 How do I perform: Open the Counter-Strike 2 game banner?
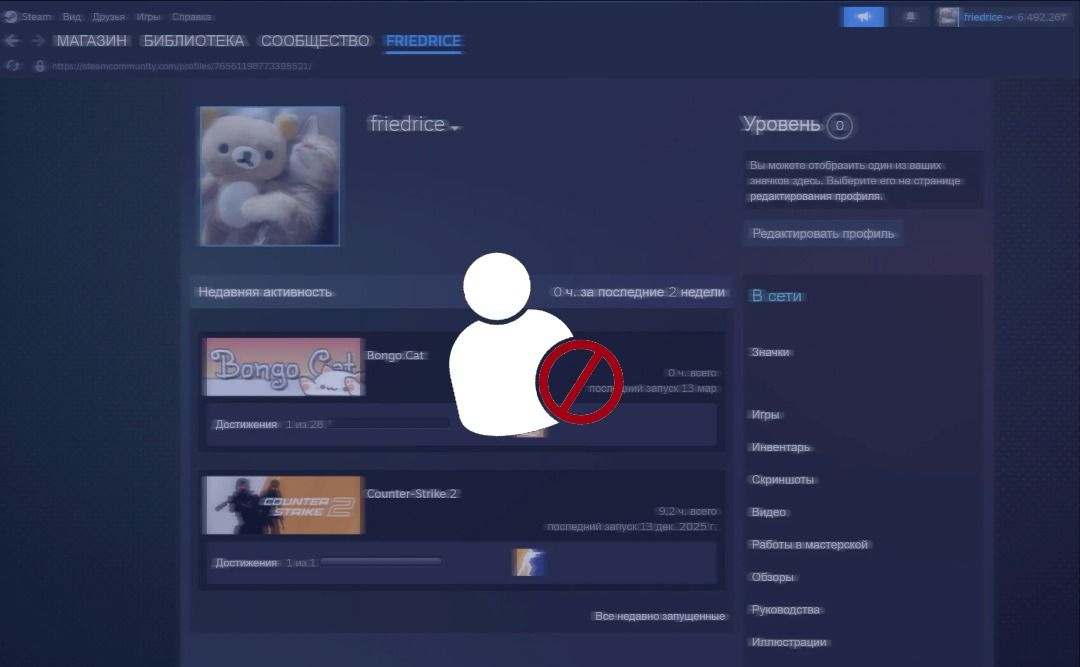(x=283, y=505)
